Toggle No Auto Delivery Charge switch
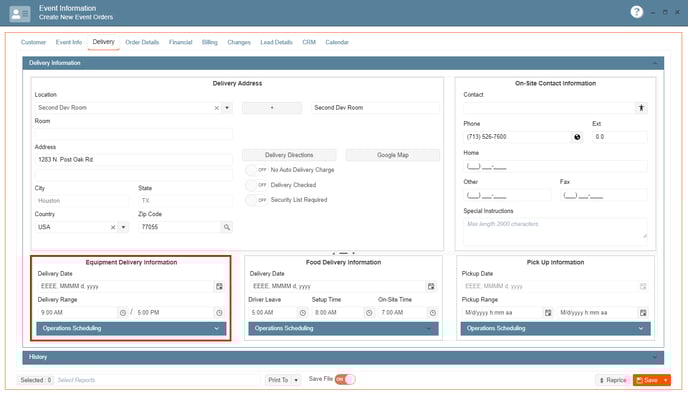 [256, 170]
